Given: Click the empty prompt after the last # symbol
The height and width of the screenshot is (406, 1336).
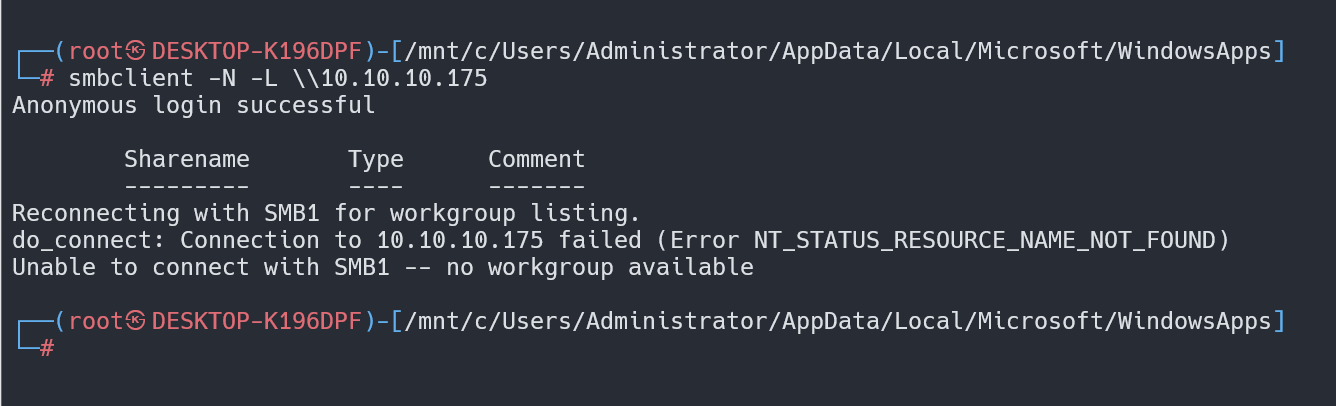Looking at the screenshot, I should (x=68, y=348).
